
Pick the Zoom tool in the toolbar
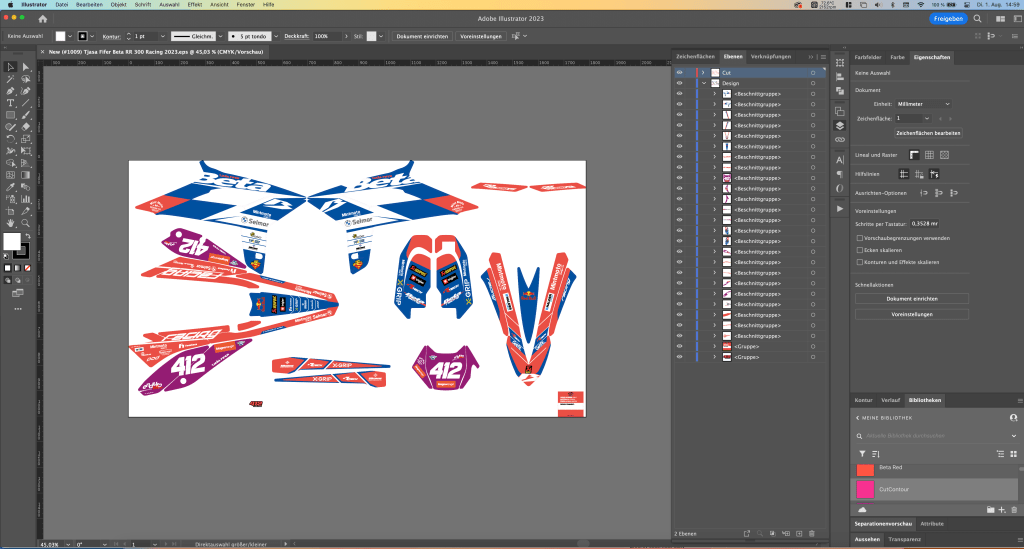pos(25,222)
